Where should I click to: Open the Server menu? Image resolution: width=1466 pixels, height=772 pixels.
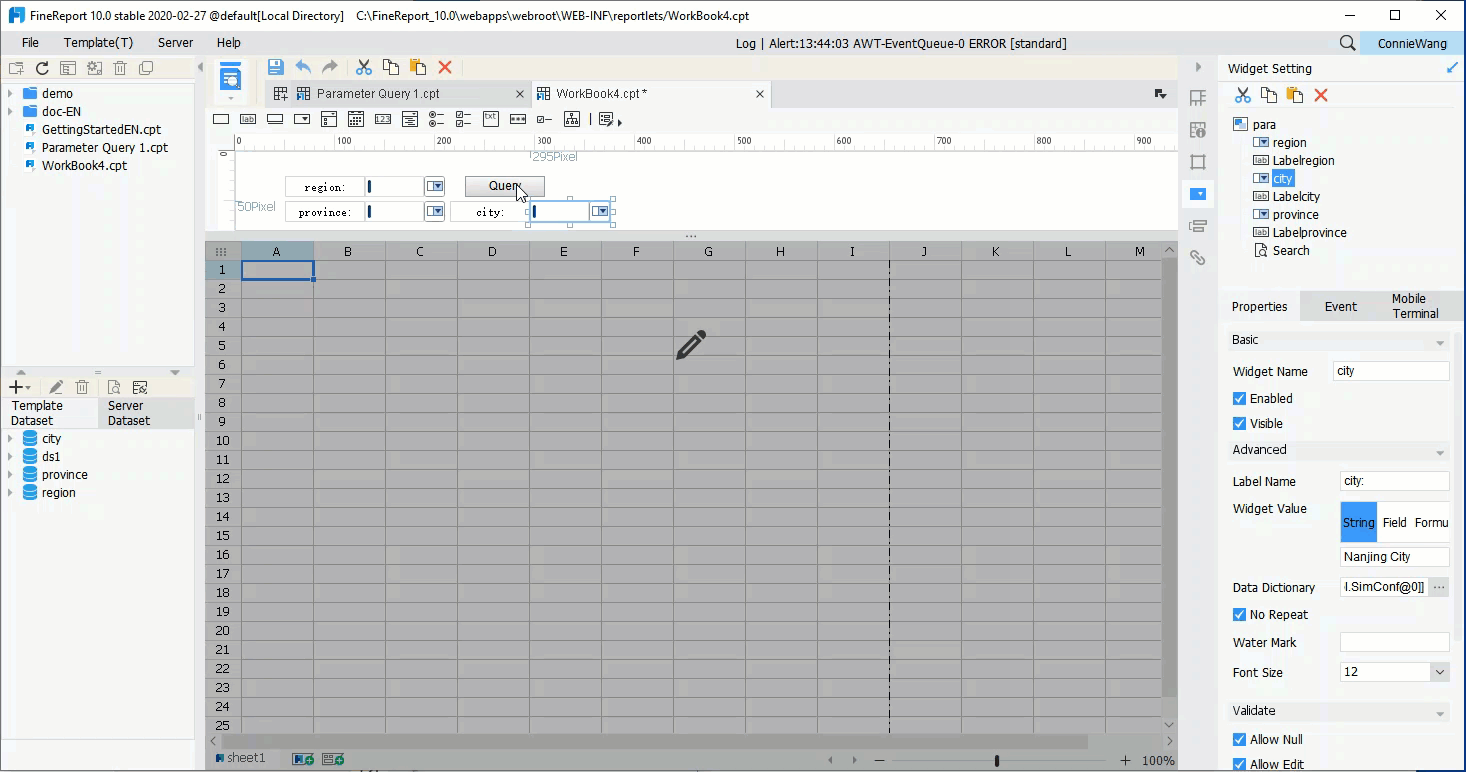[x=175, y=43]
